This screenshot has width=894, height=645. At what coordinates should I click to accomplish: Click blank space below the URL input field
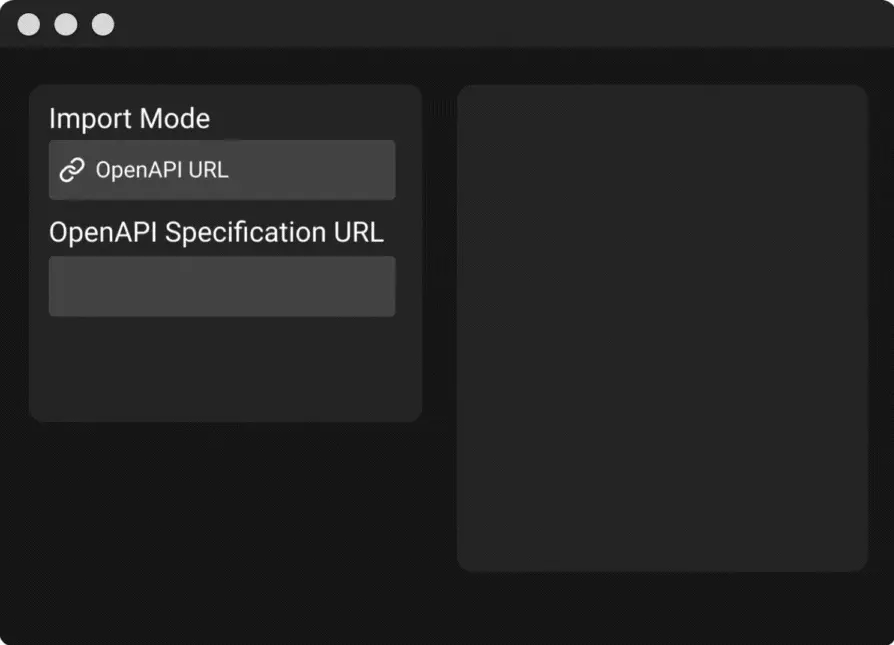(221, 368)
